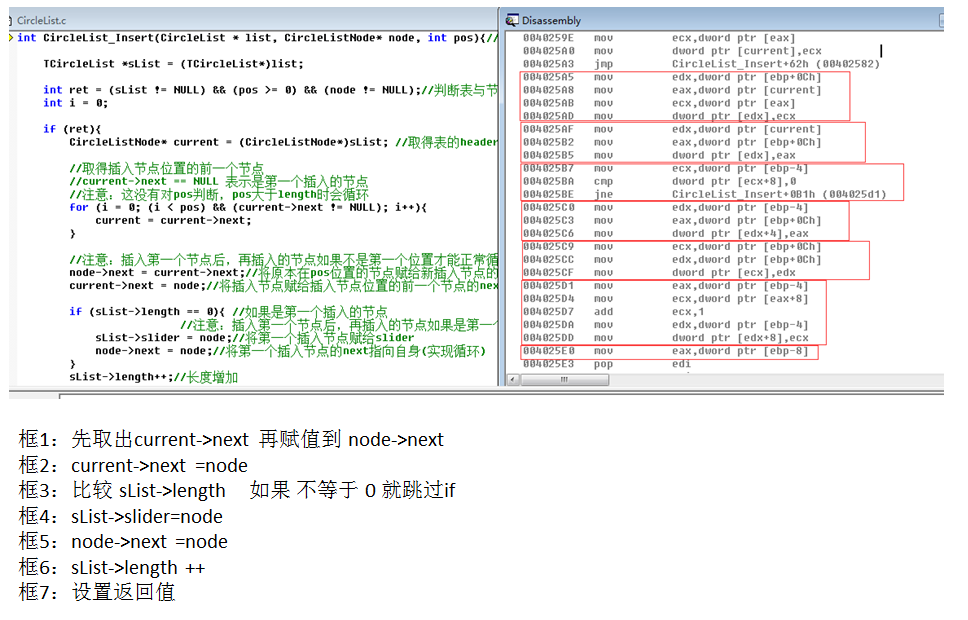This screenshot has height=620, width=968.
Task: Click the cmp instruction at 004025BA
Action: pos(603,182)
